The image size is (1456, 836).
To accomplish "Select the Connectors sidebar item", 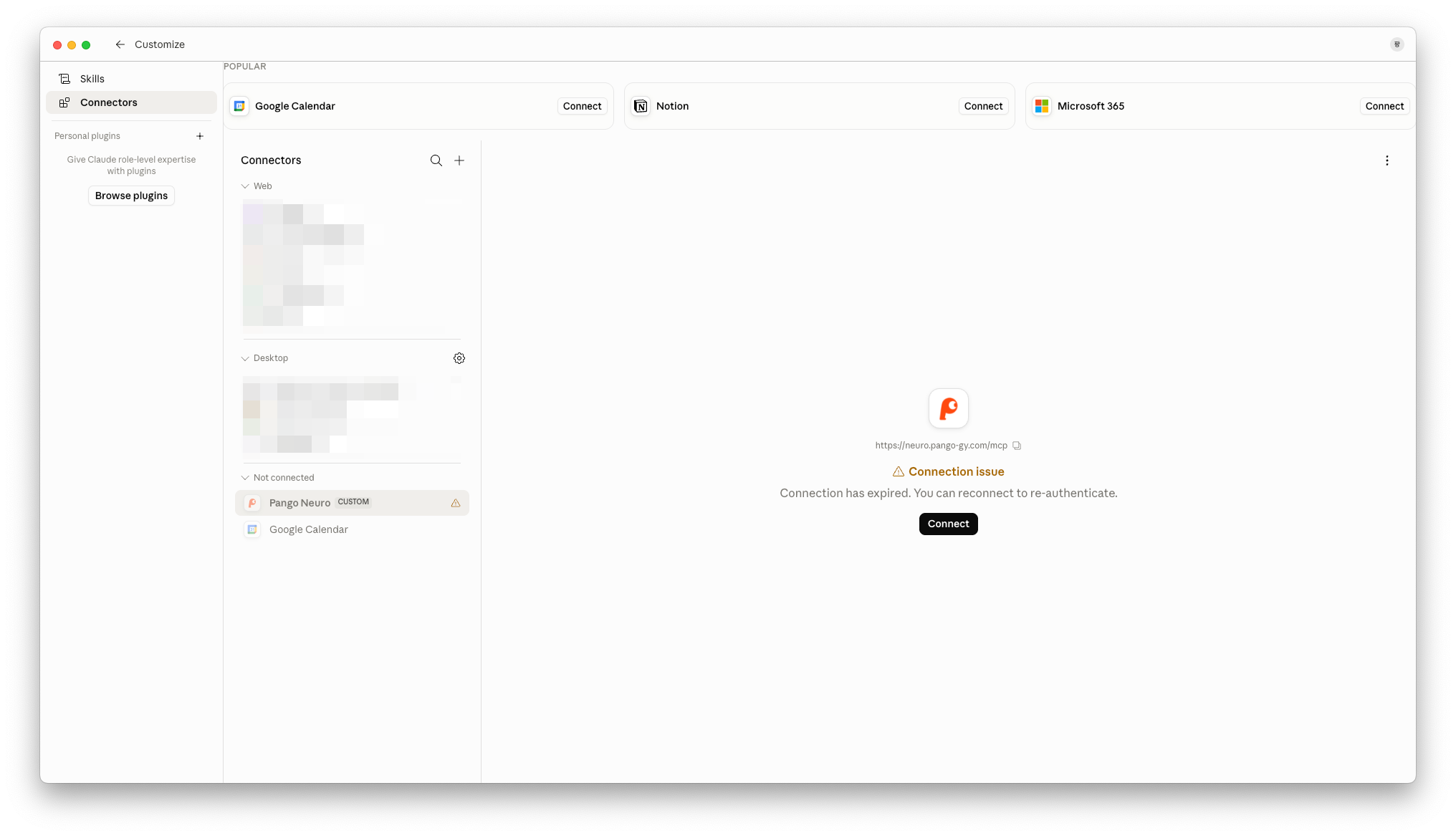I will coord(131,102).
